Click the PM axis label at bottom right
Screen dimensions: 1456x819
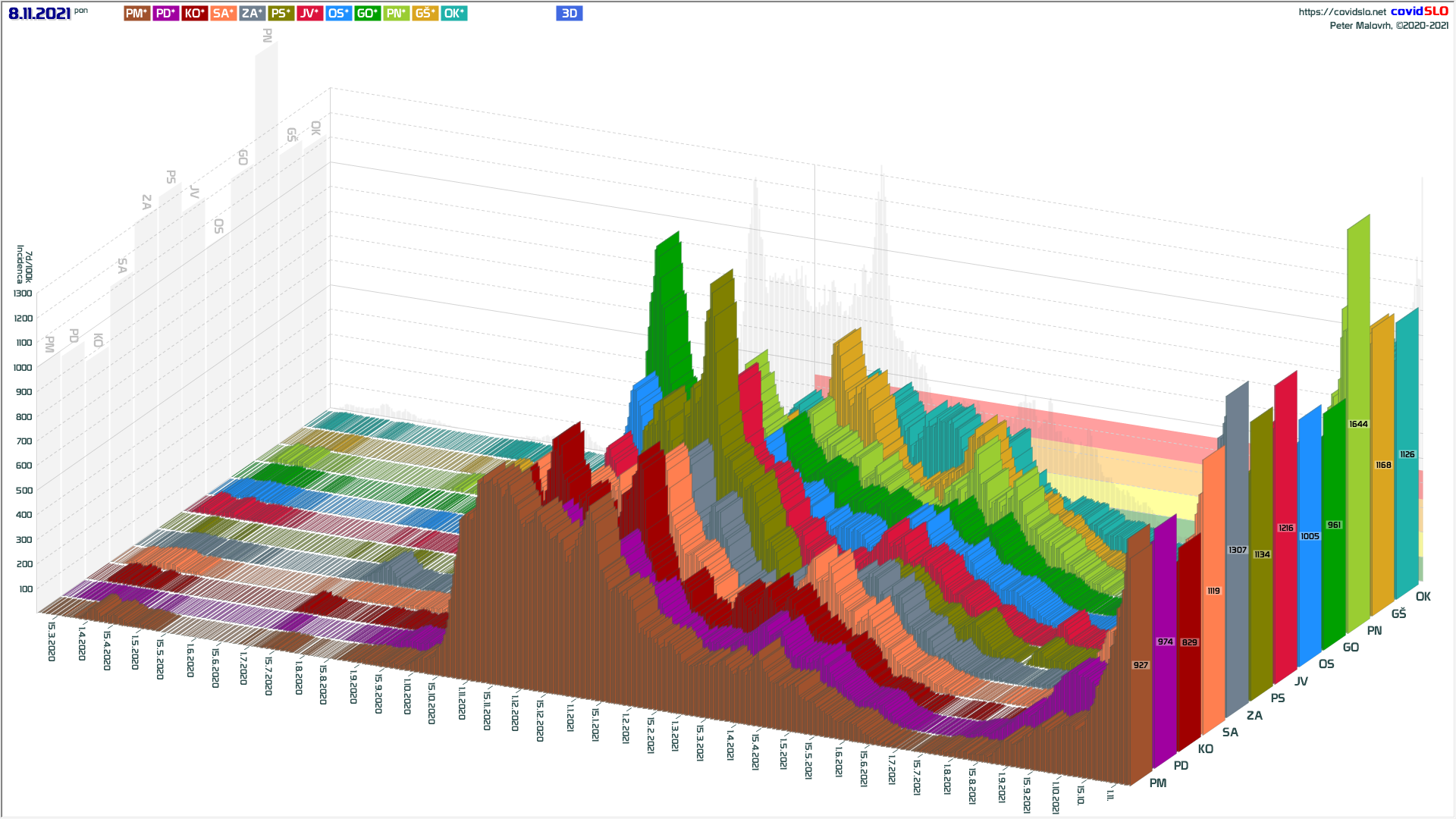click(1157, 783)
